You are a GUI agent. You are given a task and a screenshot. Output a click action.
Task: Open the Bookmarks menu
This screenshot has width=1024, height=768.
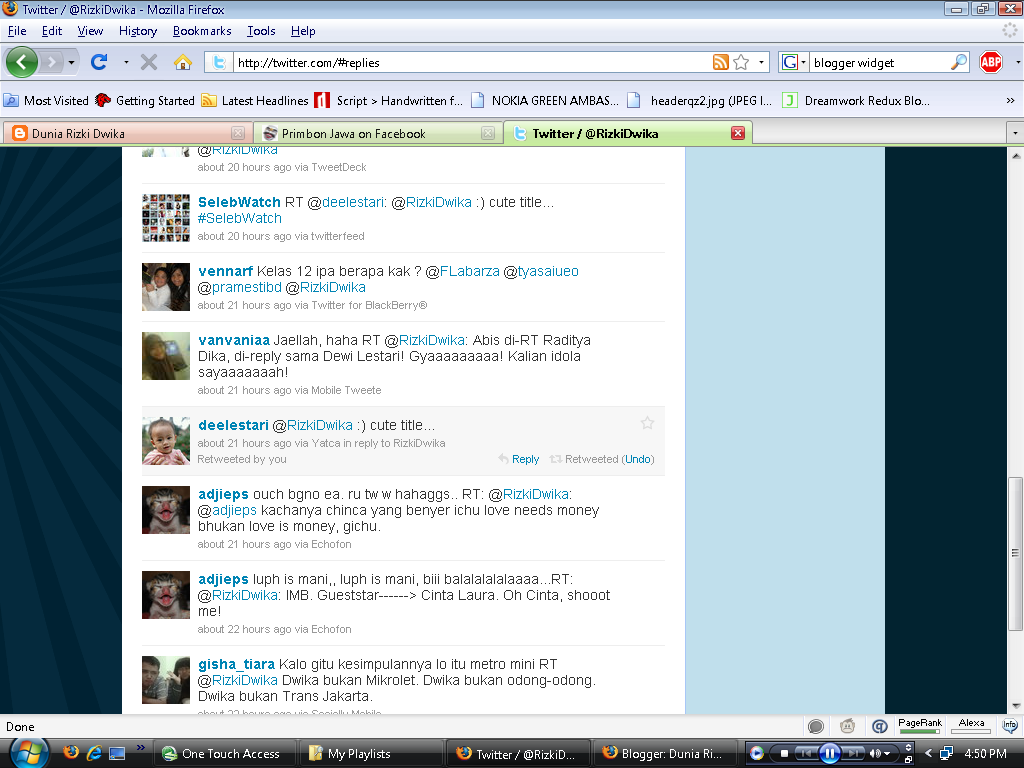tap(202, 31)
